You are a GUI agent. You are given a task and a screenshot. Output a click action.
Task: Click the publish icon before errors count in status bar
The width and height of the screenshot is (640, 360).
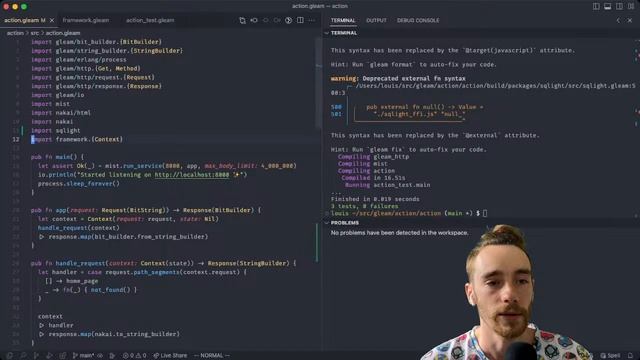pos(112,356)
